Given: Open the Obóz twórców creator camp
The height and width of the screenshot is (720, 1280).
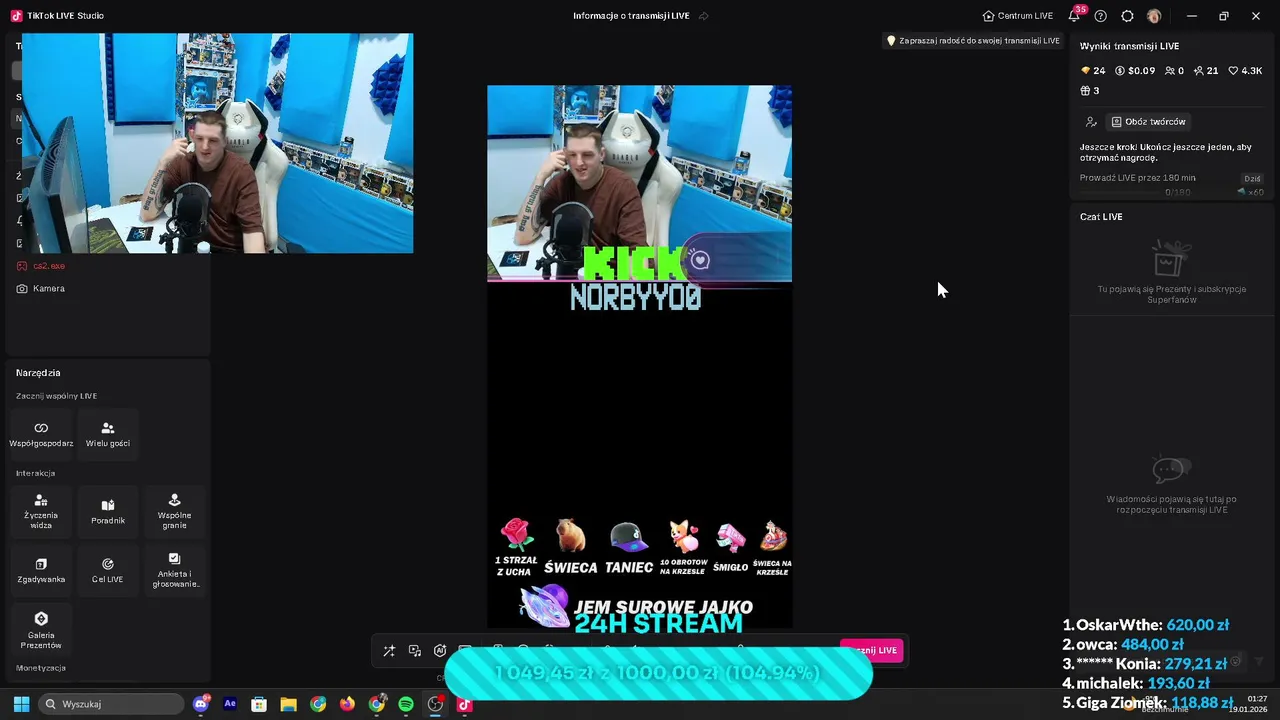Looking at the screenshot, I should click(x=1148, y=122).
